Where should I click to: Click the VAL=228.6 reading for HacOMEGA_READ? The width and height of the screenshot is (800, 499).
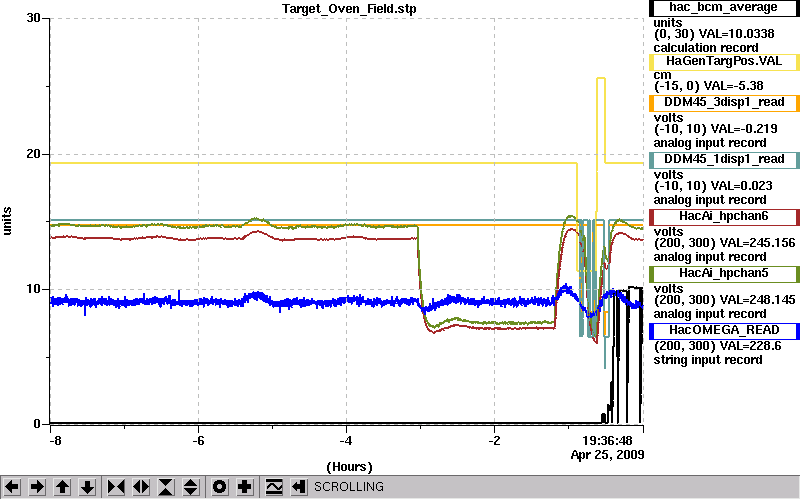coord(750,346)
